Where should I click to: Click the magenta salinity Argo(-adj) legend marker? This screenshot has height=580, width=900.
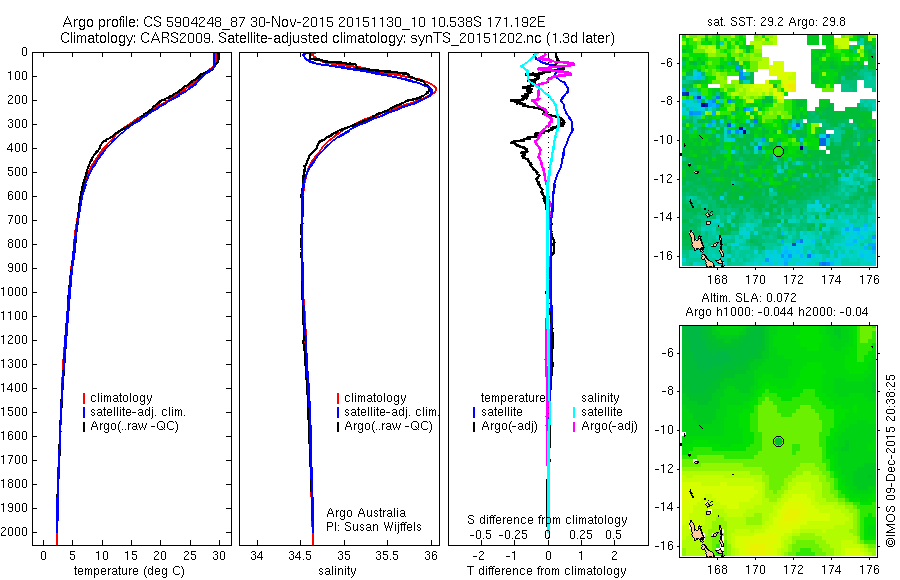point(574,426)
